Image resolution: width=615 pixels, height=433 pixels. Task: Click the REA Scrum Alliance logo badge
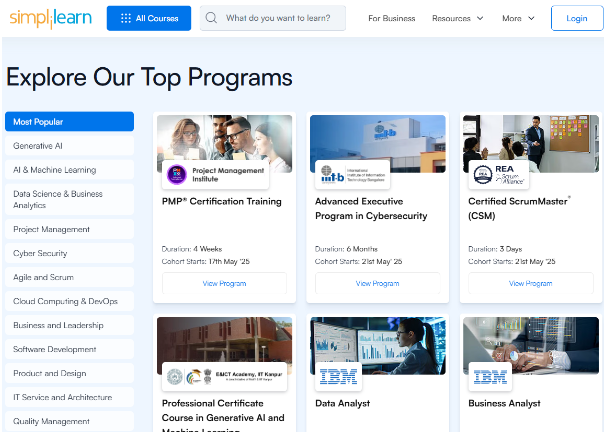coord(499,175)
